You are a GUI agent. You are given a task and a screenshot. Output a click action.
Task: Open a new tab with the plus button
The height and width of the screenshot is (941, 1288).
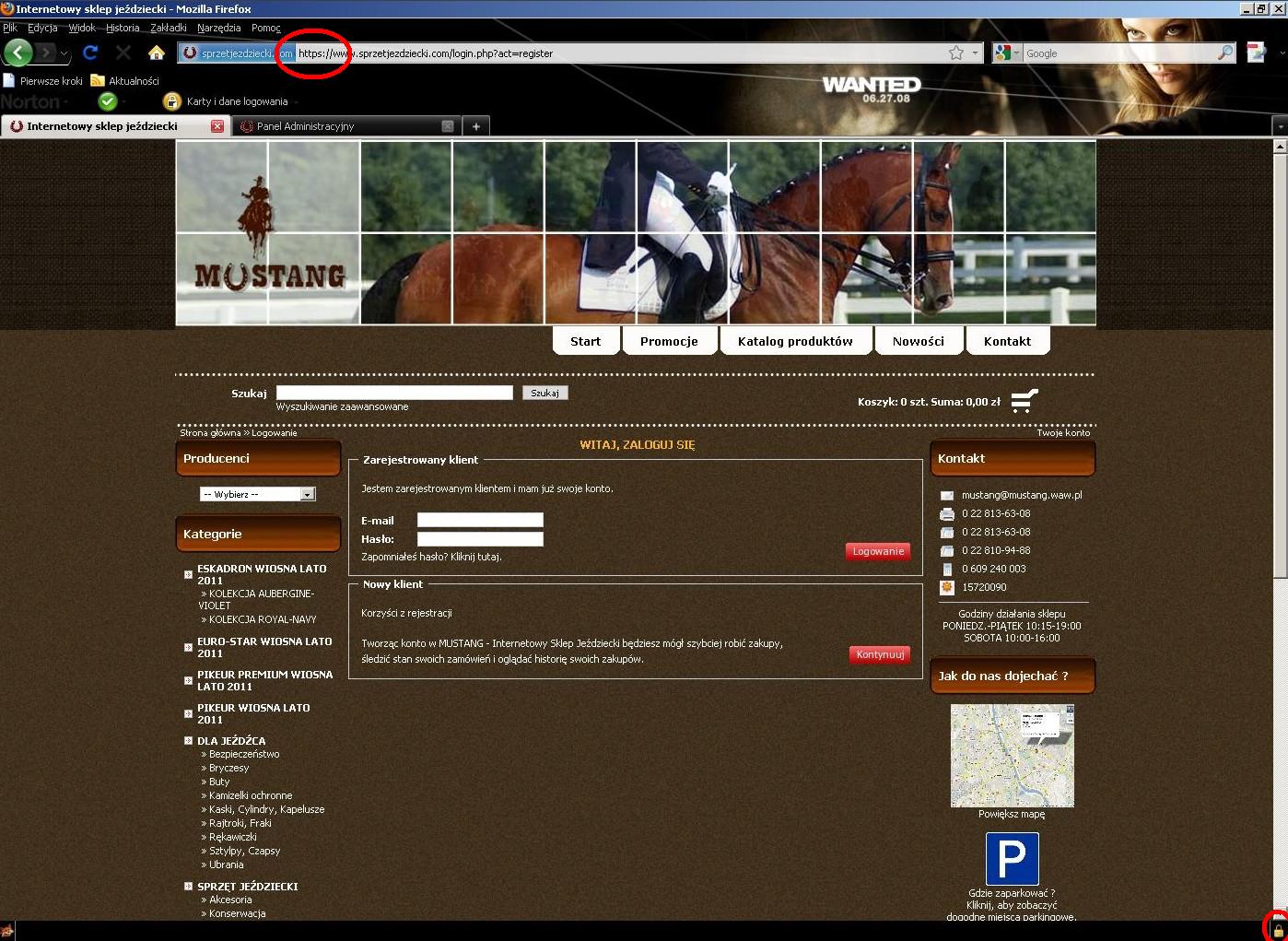pos(475,126)
